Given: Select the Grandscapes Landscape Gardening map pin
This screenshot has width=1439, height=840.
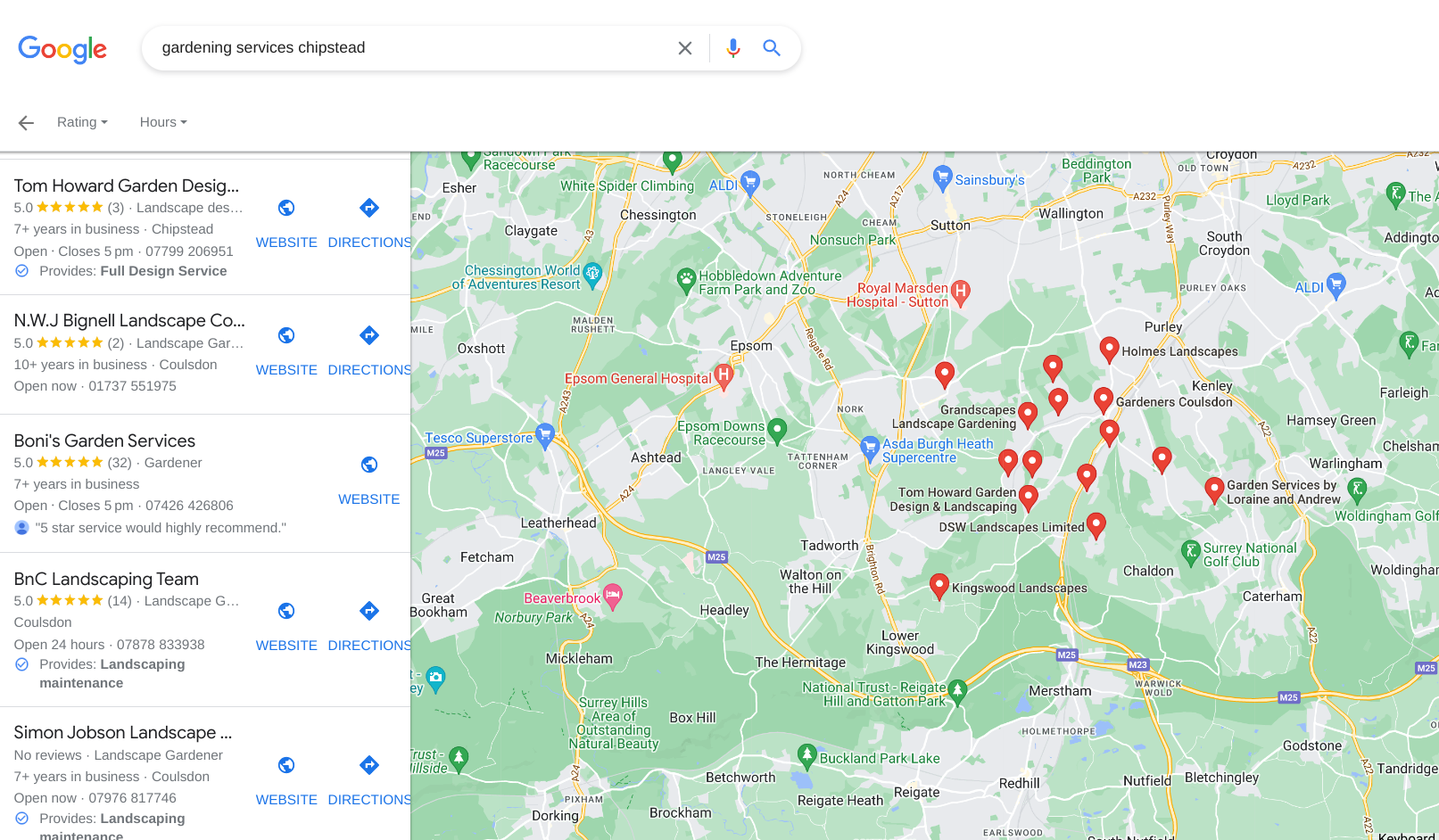Looking at the screenshot, I should point(1028,414).
